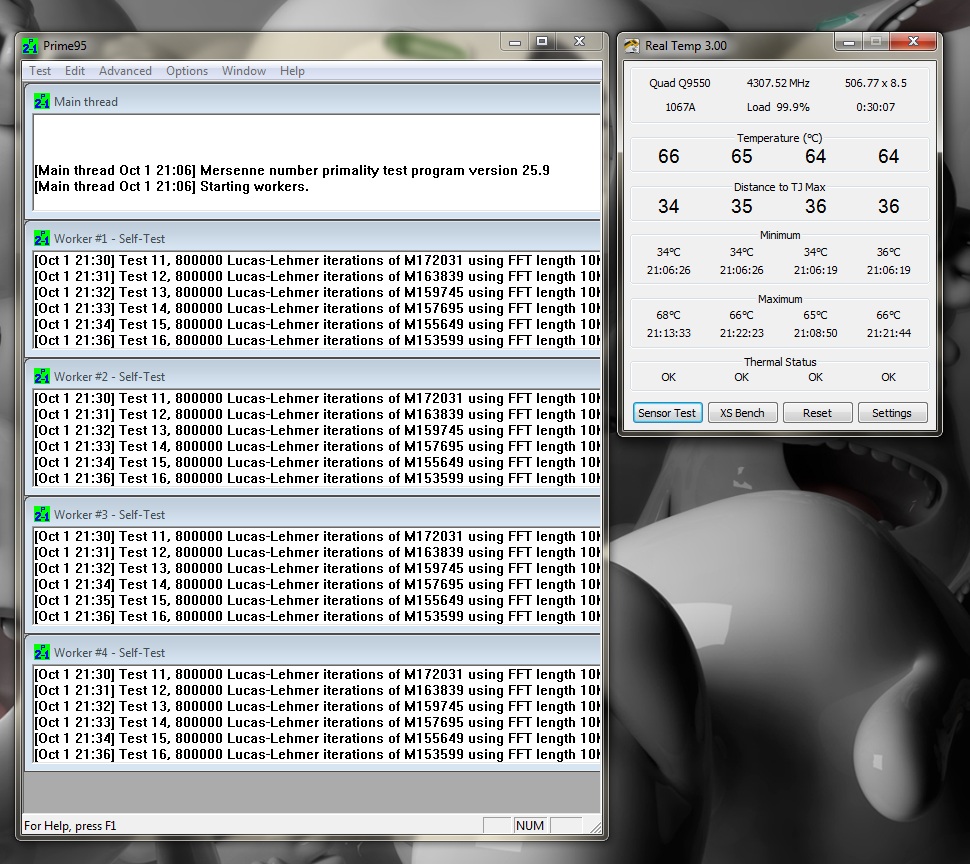Open the Options menu
The image size is (970, 864).
(x=187, y=71)
